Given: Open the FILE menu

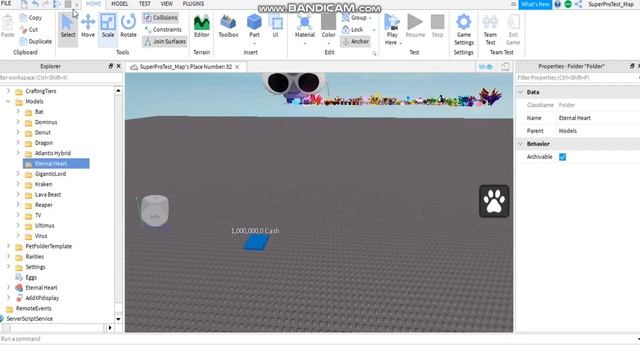Looking at the screenshot, I should 6,4.
